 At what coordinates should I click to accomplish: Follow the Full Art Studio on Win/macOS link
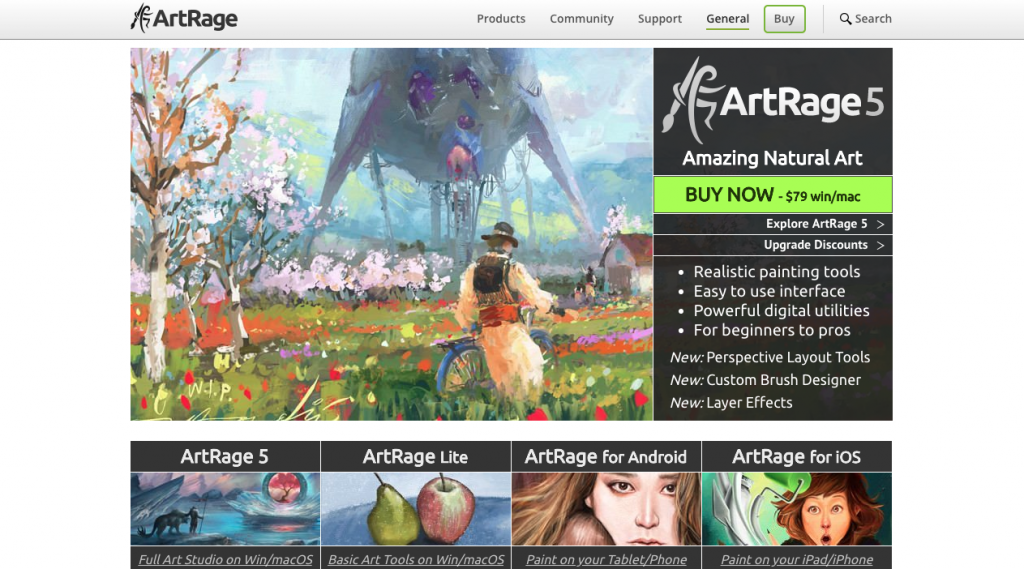[225, 560]
